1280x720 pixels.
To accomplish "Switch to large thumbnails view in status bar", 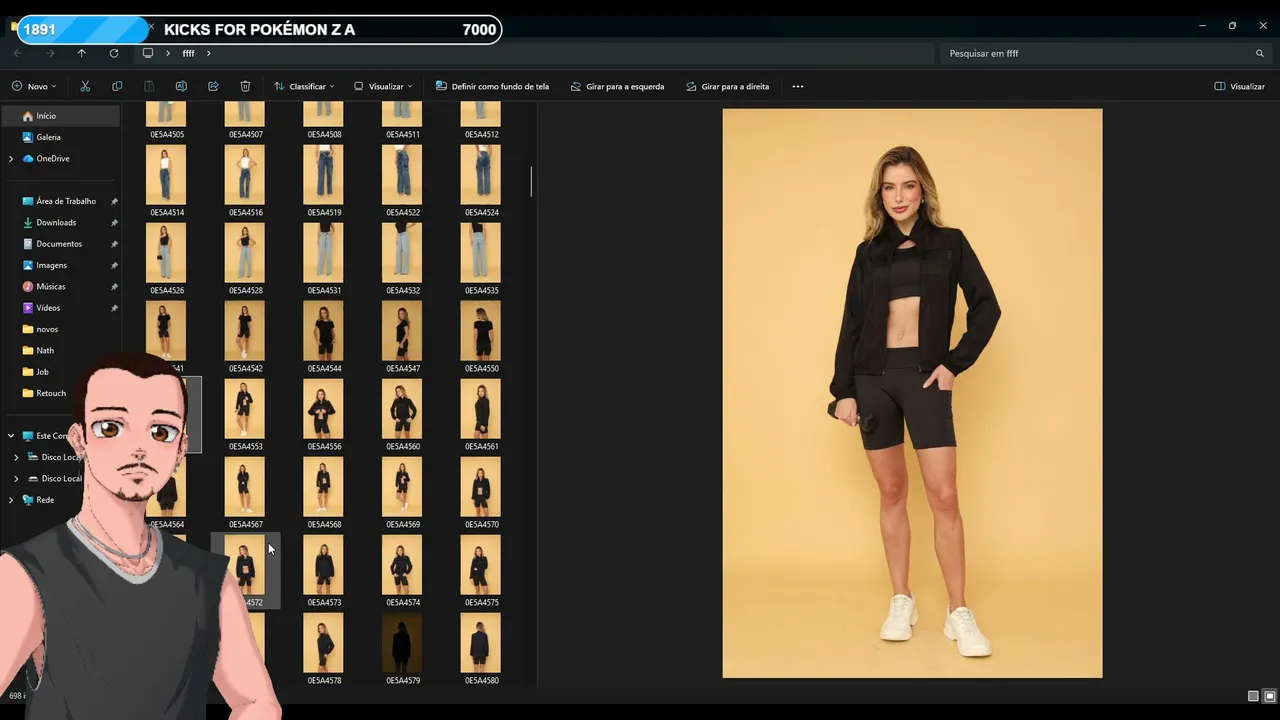I will click(1270, 696).
